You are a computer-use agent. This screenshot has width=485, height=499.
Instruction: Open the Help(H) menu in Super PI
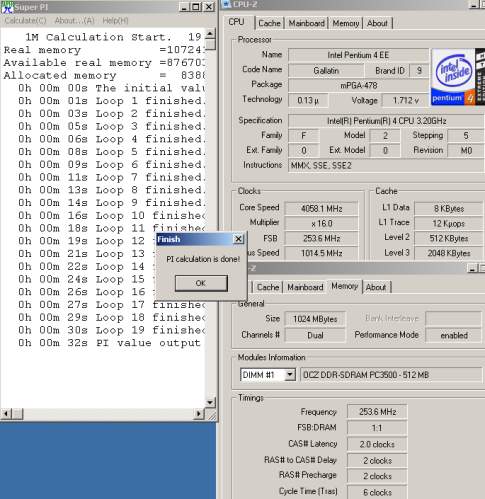[115, 21]
